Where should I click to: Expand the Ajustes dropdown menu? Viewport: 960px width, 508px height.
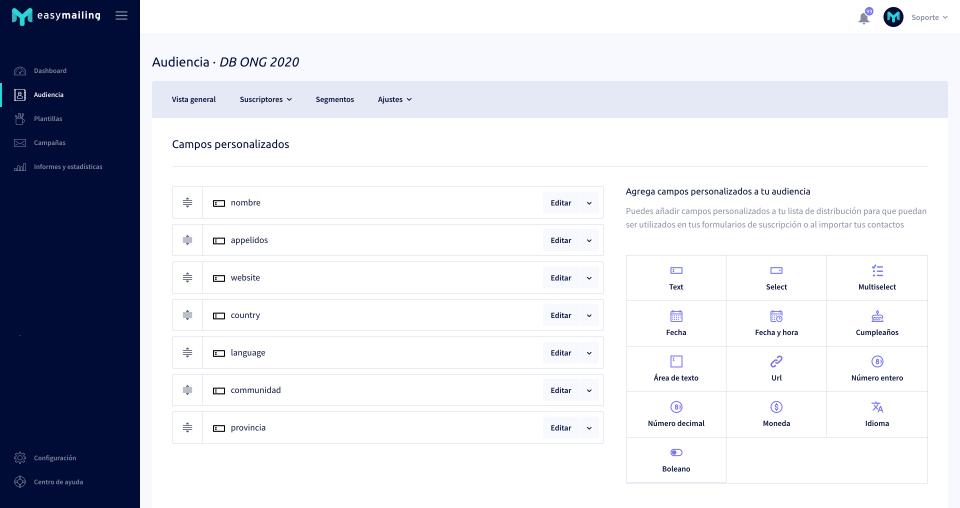tap(395, 100)
